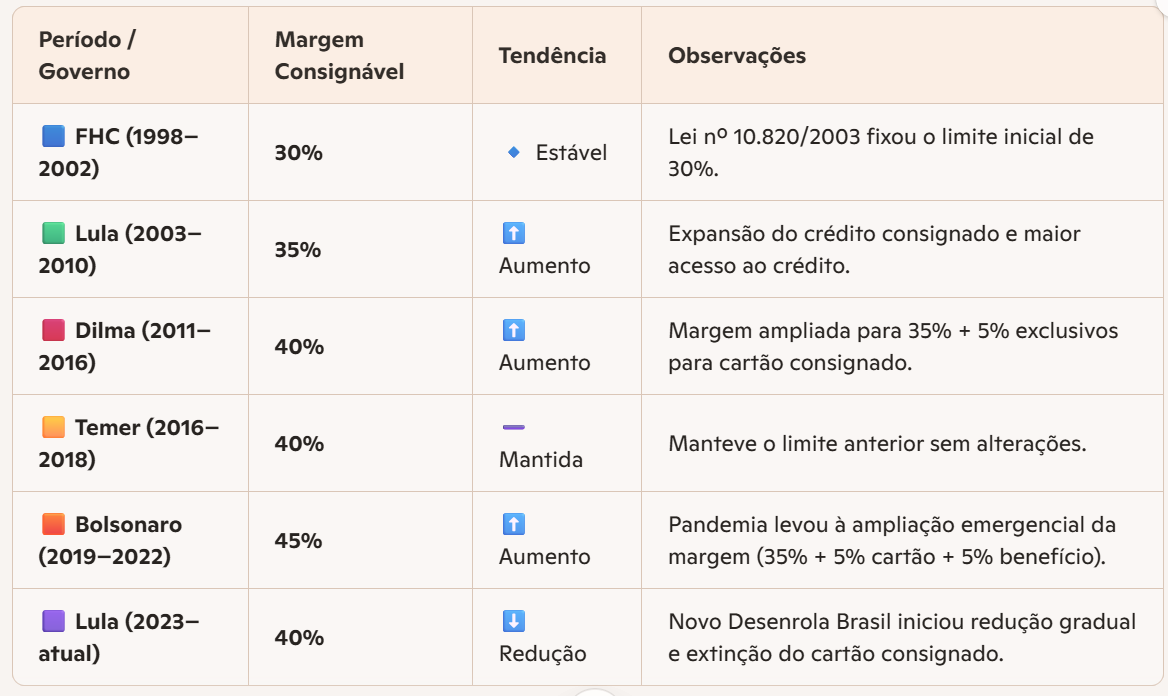The image size is (1168, 696).
Task: Click the up arrow icon in Dilma row
Action: (513, 330)
